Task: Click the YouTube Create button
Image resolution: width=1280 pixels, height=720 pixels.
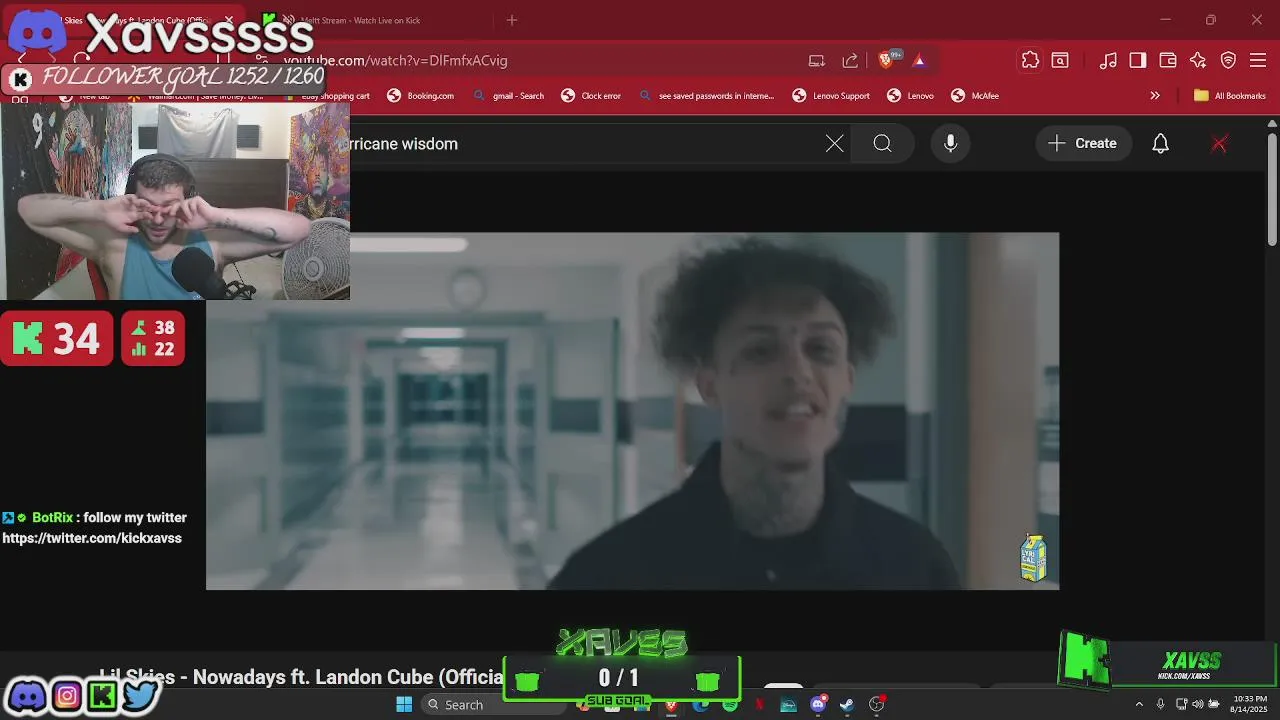Action: [x=1083, y=143]
